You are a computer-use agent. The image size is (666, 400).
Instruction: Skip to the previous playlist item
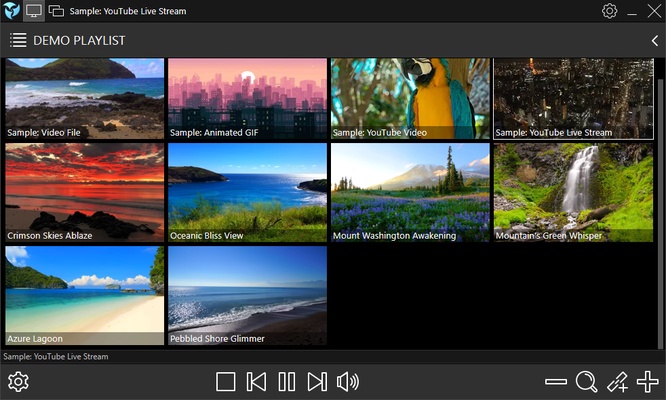[x=256, y=382]
